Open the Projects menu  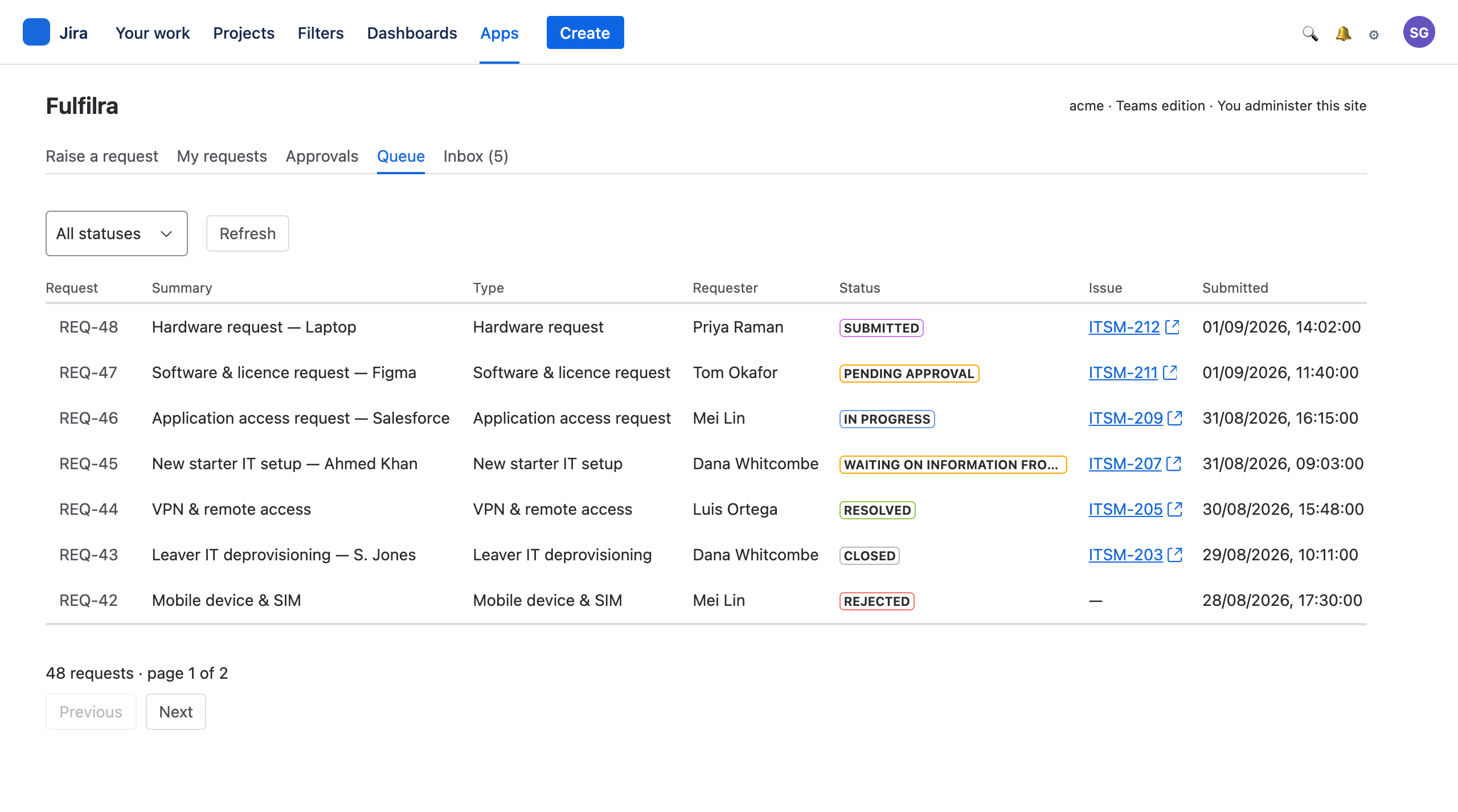pos(244,33)
